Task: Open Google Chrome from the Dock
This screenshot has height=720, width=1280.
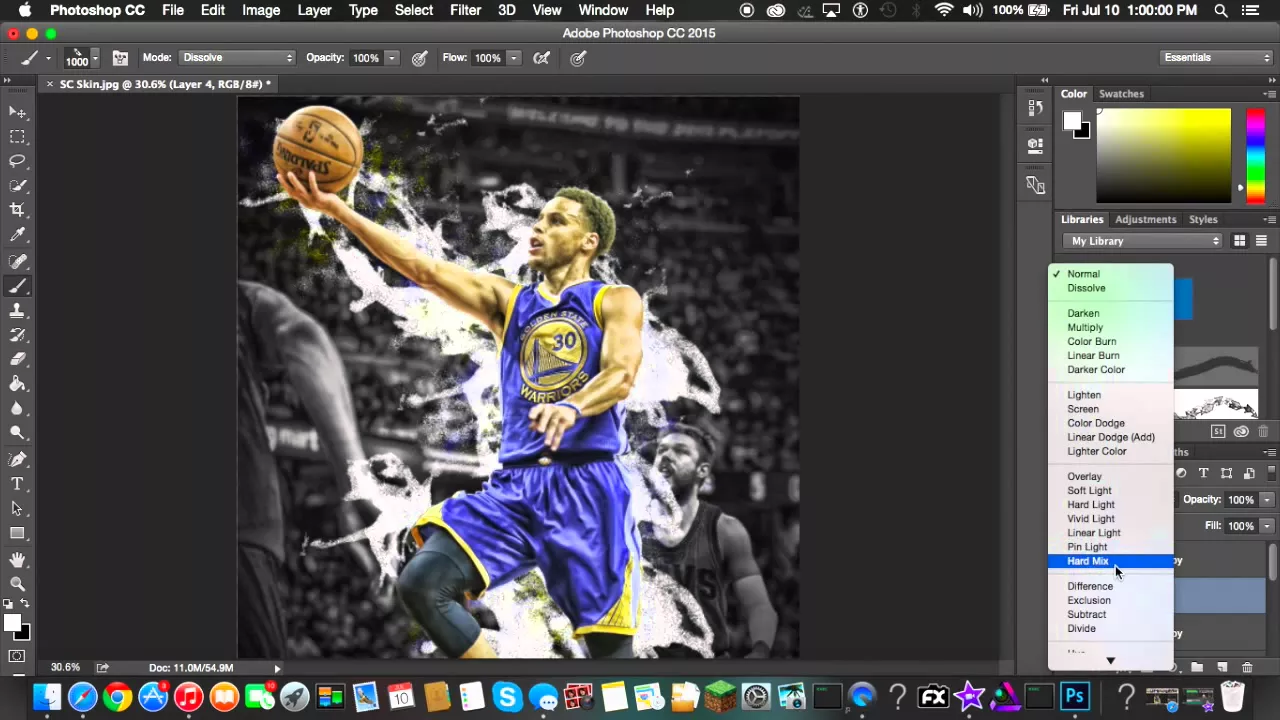Action: [117, 696]
